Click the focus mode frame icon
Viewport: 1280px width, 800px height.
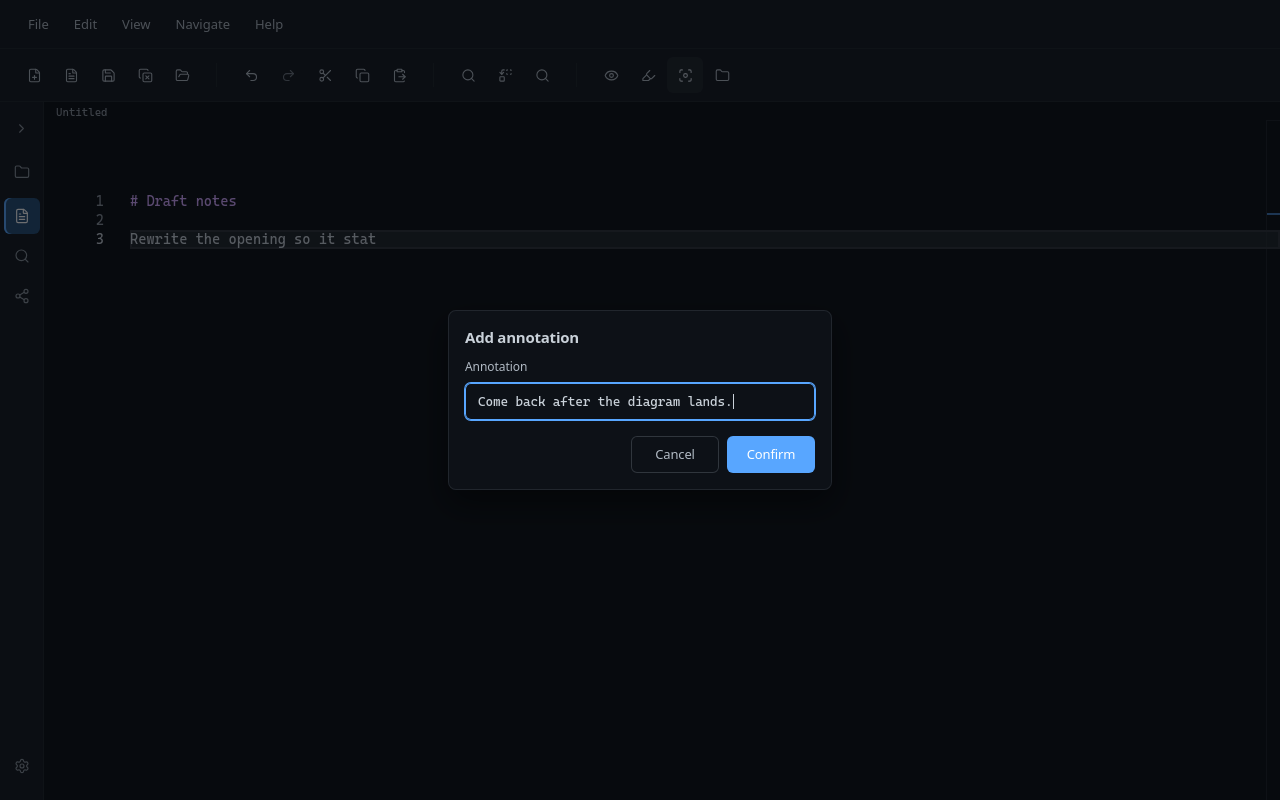[x=685, y=75]
